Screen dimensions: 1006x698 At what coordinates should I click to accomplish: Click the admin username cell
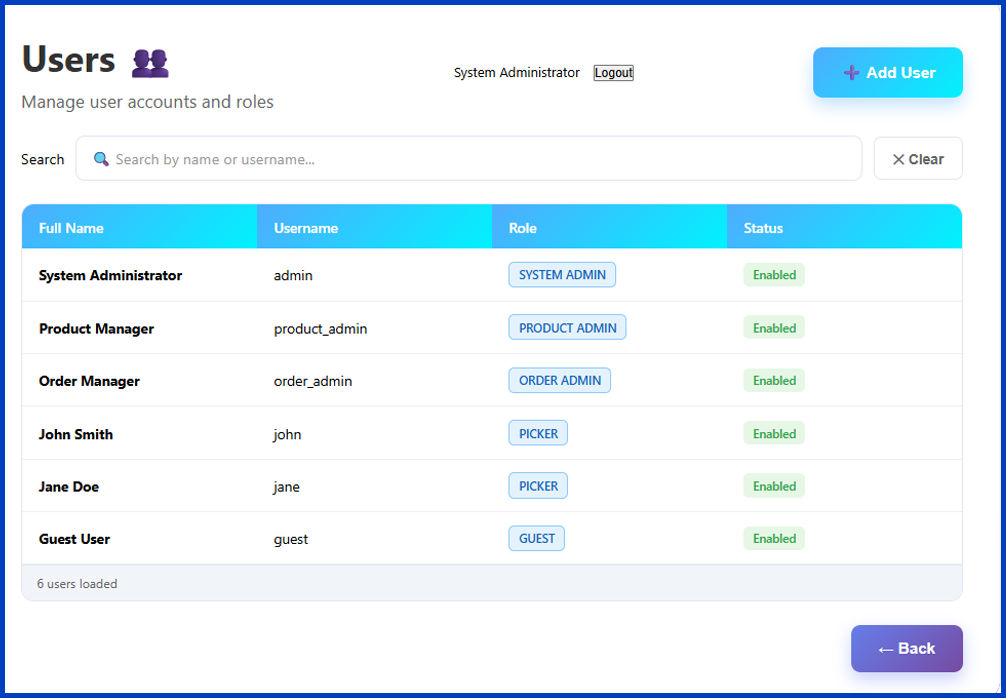[293, 275]
